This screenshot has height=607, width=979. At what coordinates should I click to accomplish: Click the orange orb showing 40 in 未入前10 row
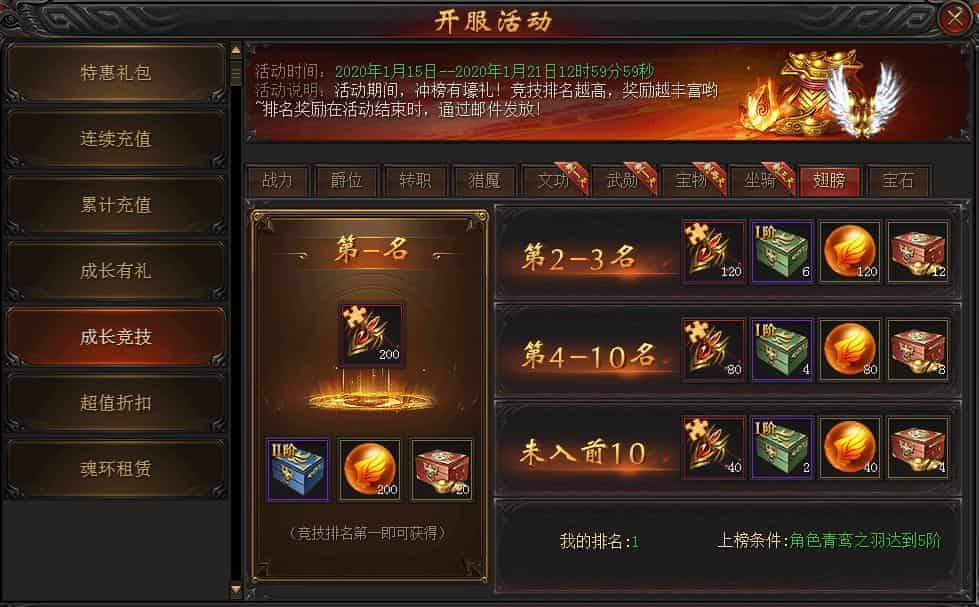850,448
